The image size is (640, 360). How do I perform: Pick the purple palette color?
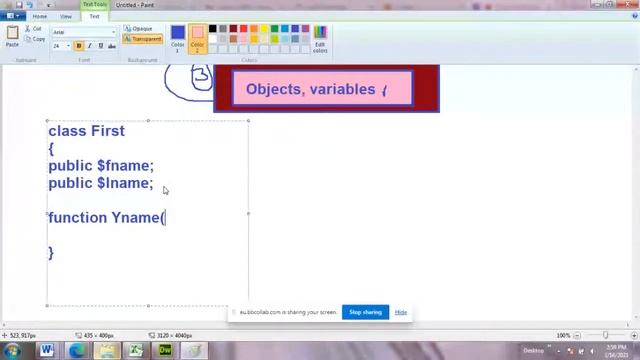pos(306,29)
